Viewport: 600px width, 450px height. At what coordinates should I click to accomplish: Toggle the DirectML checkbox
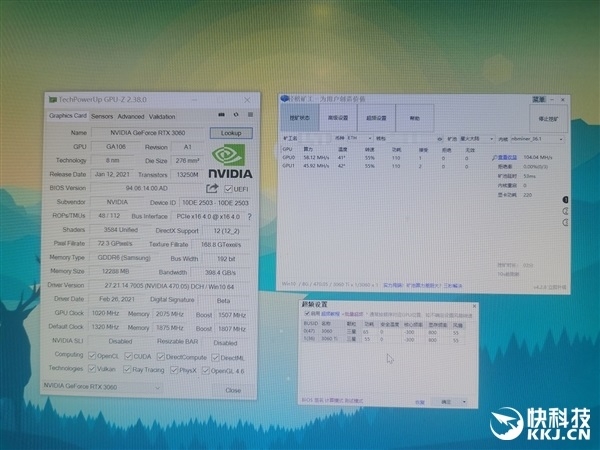click(215, 357)
